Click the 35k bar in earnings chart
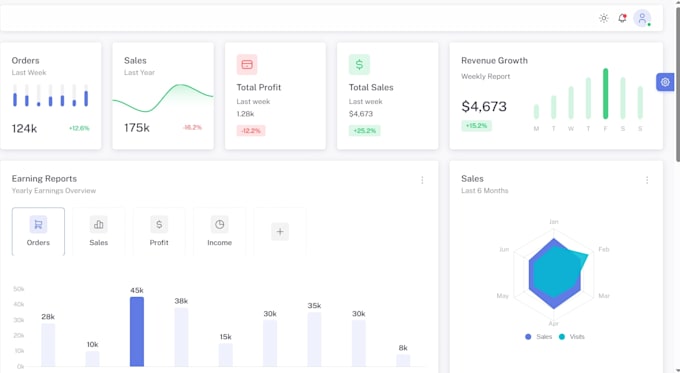Image resolution: width=680 pixels, height=373 pixels. pyautogui.click(x=314, y=339)
